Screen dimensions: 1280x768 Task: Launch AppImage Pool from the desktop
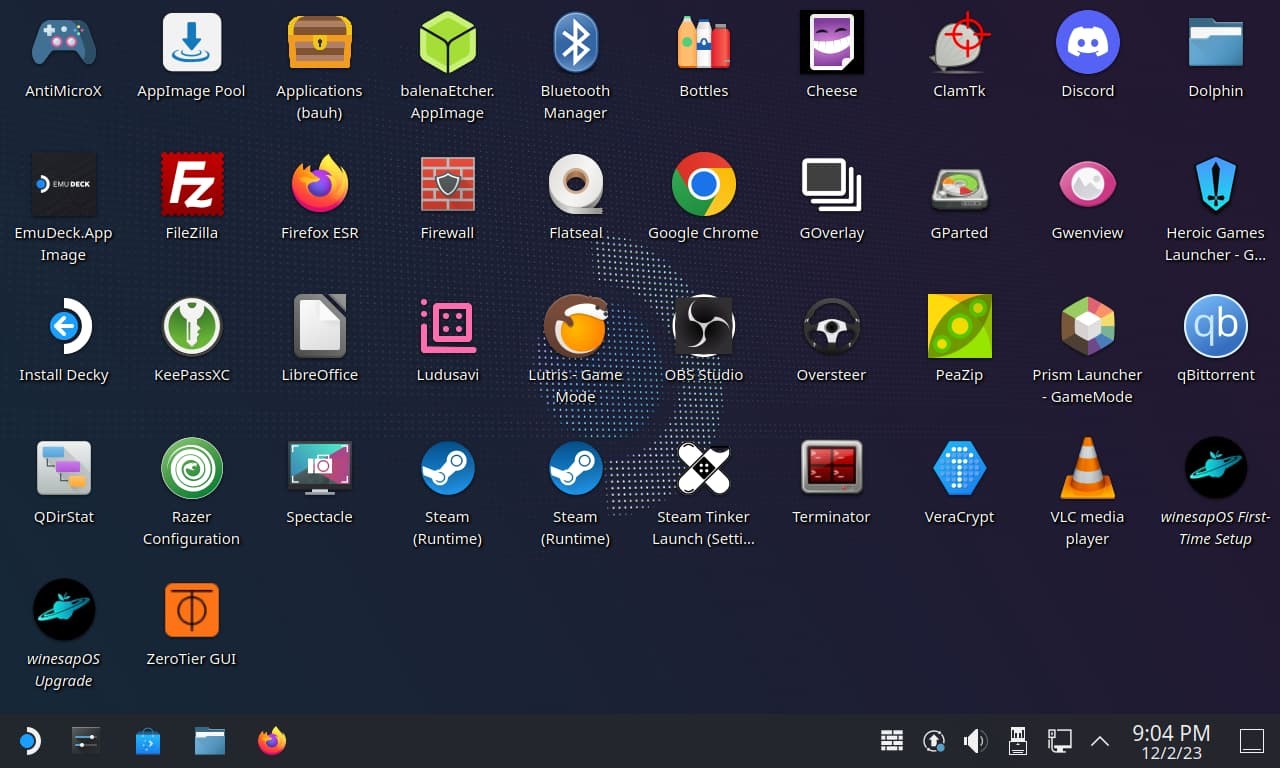(192, 43)
